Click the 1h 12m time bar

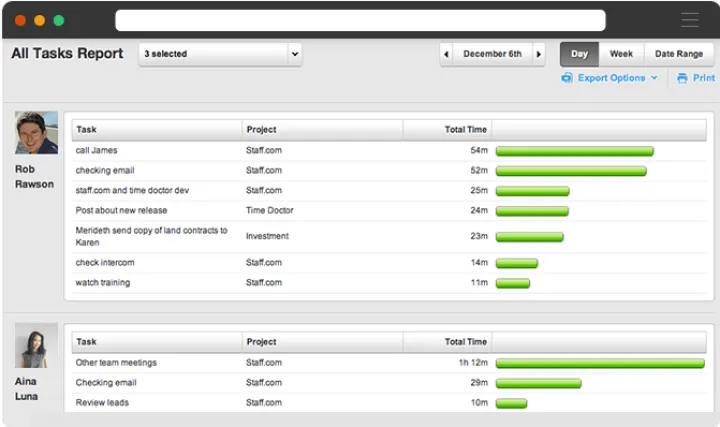pos(600,364)
